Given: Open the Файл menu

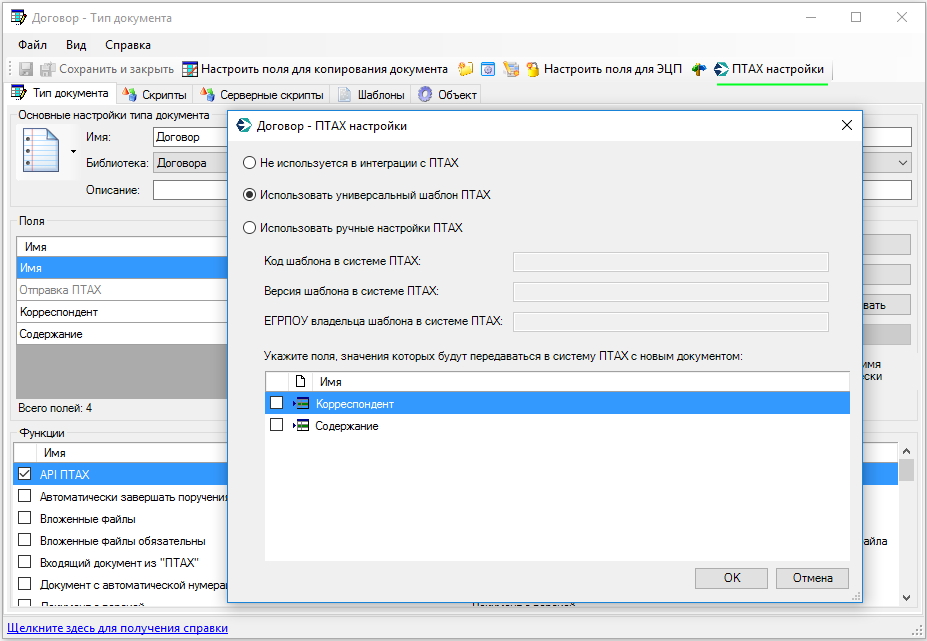Looking at the screenshot, I should pyautogui.click(x=33, y=45).
